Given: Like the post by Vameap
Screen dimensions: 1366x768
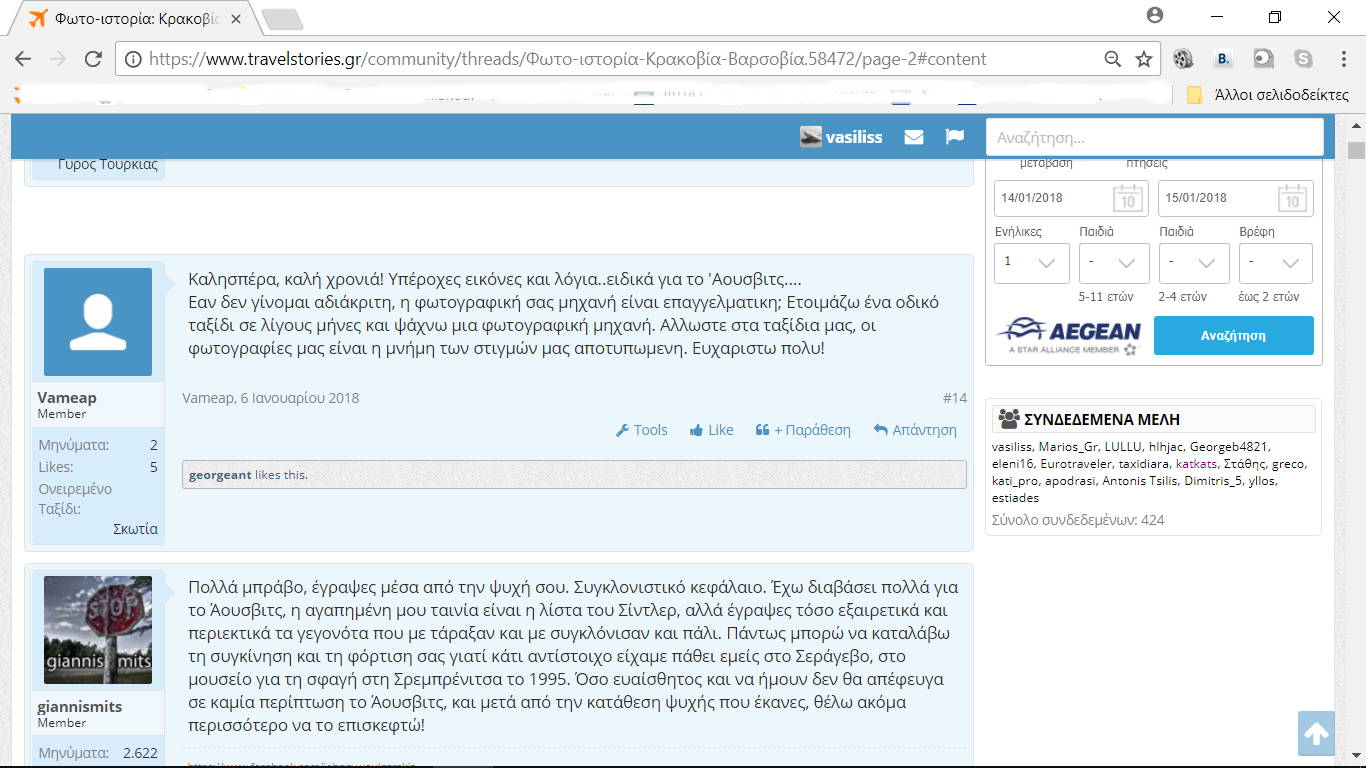Looking at the screenshot, I should (711, 430).
